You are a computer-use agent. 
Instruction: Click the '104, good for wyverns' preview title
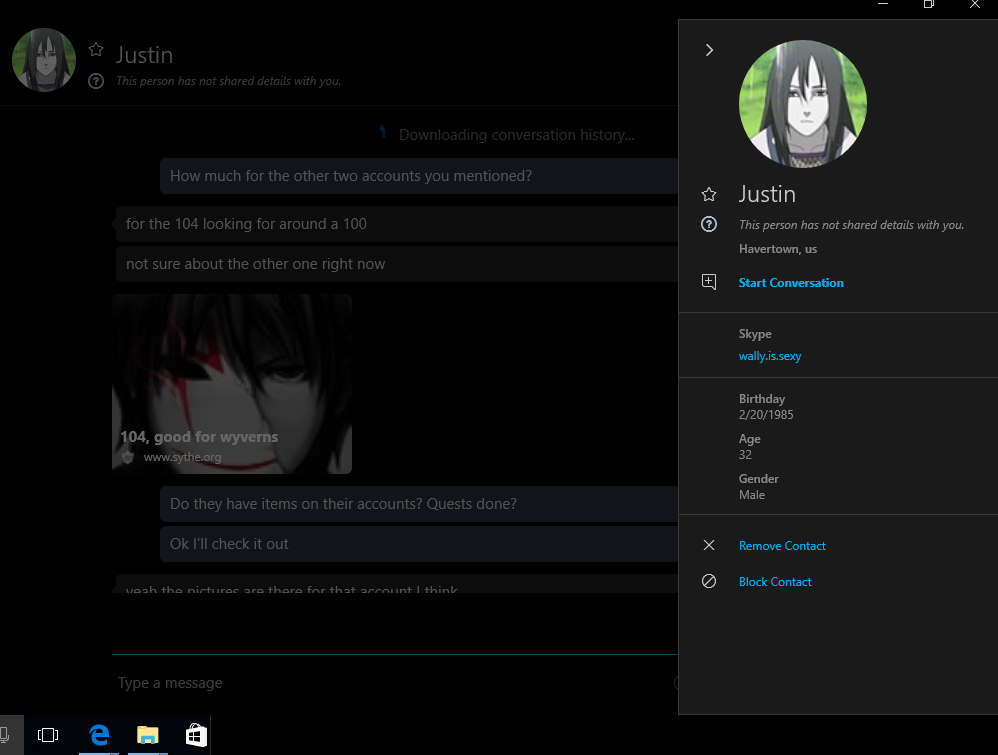tap(199, 437)
